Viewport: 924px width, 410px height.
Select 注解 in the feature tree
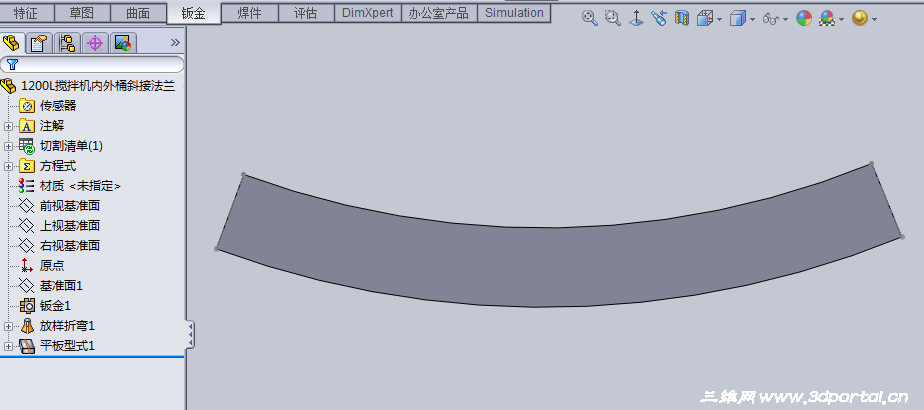tap(52, 126)
